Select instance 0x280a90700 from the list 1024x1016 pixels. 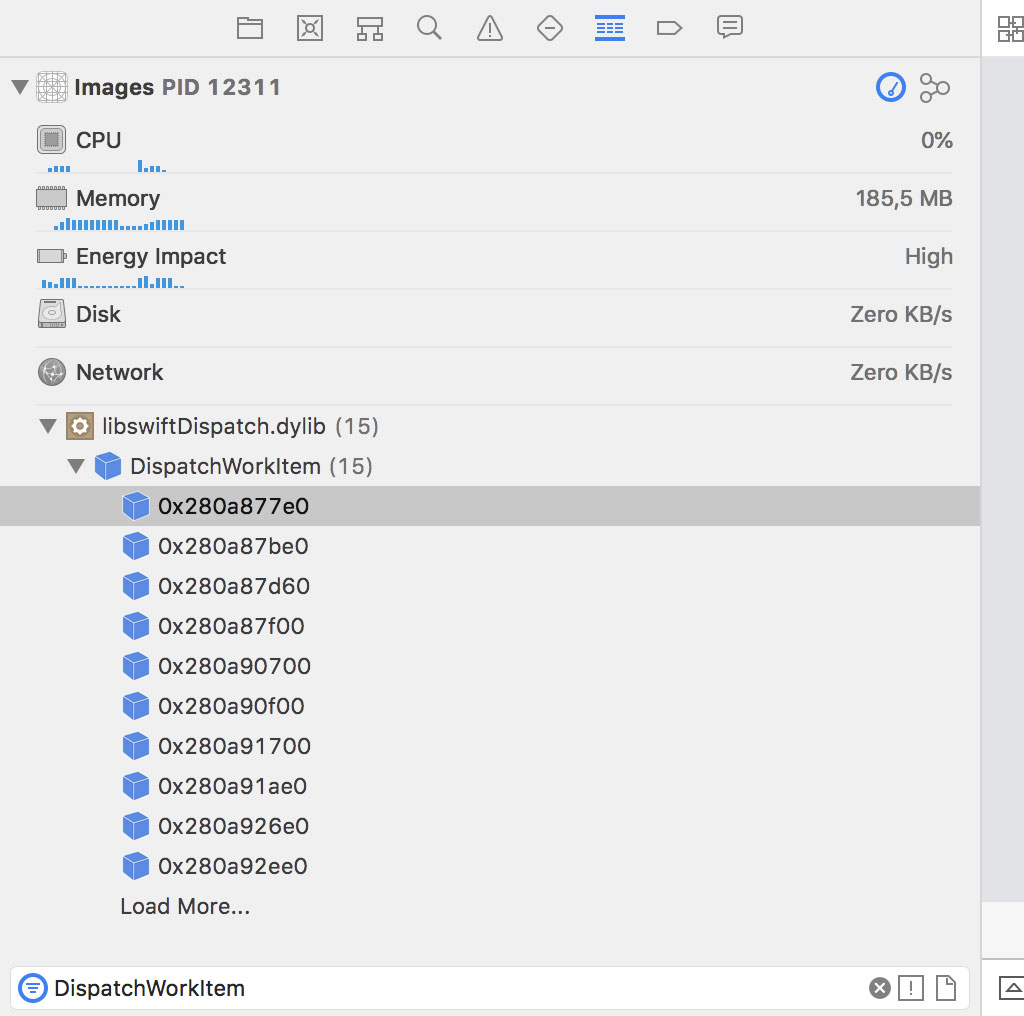coord(236,666)
